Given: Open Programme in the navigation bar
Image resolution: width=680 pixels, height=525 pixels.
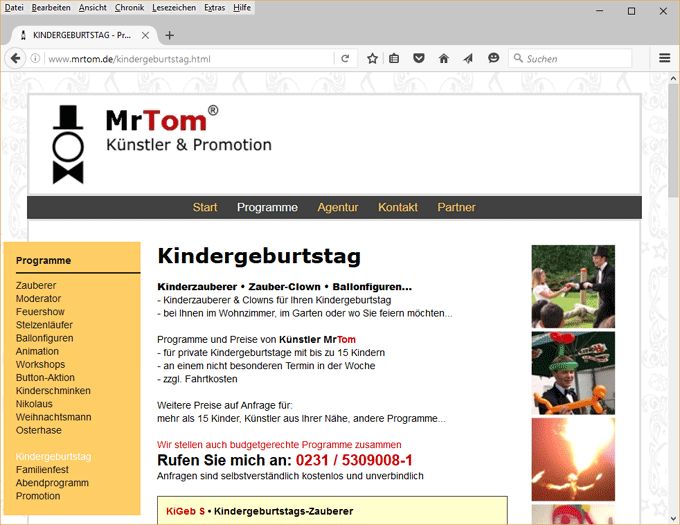Looking at the screenshot, I should pyautogui.click(x=267, y=207).
